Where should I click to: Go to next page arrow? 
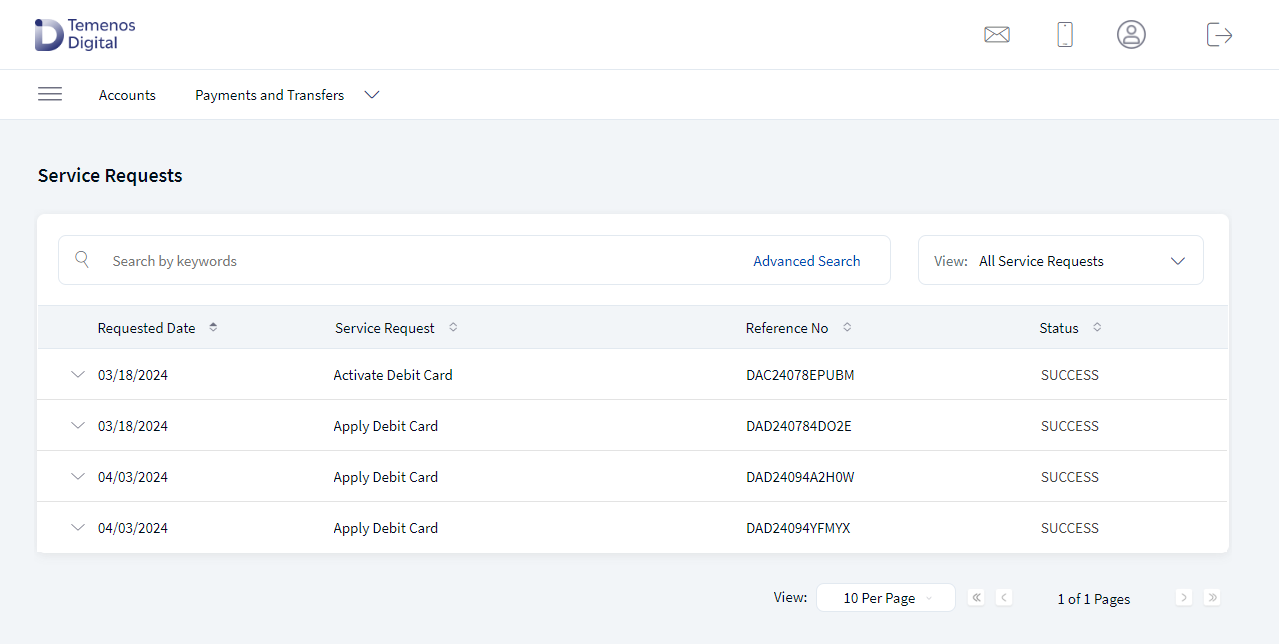[1184, 597]
